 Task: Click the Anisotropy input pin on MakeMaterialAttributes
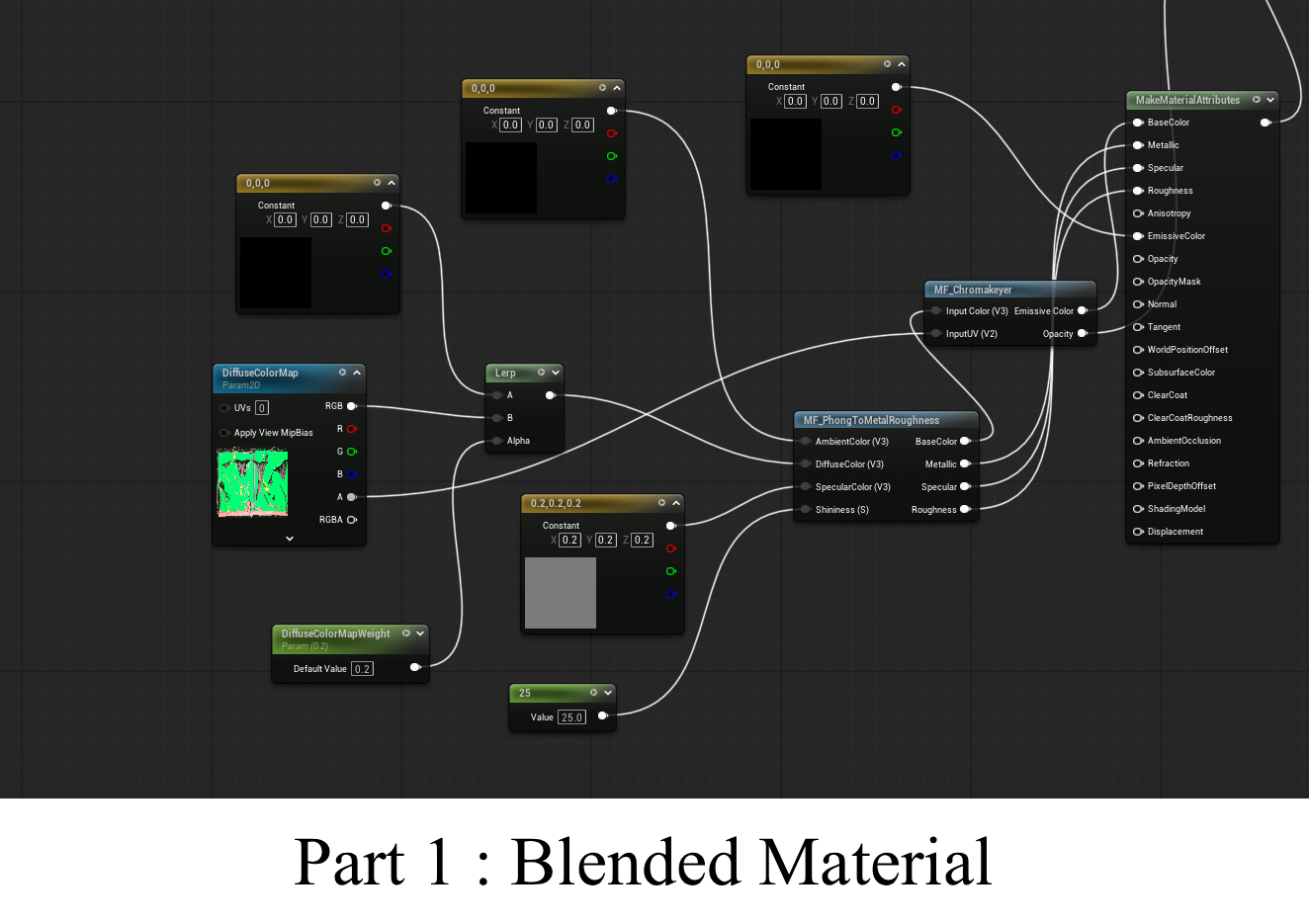tap(1138, 213)
